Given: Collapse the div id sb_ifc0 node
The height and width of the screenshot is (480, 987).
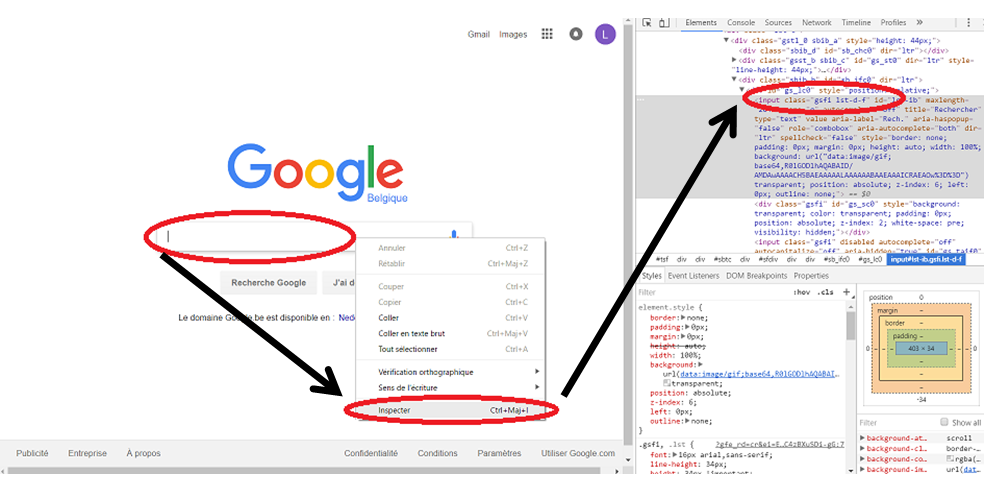Looking at the screenshot, I should pyautogui.click(x=735, y=80).
